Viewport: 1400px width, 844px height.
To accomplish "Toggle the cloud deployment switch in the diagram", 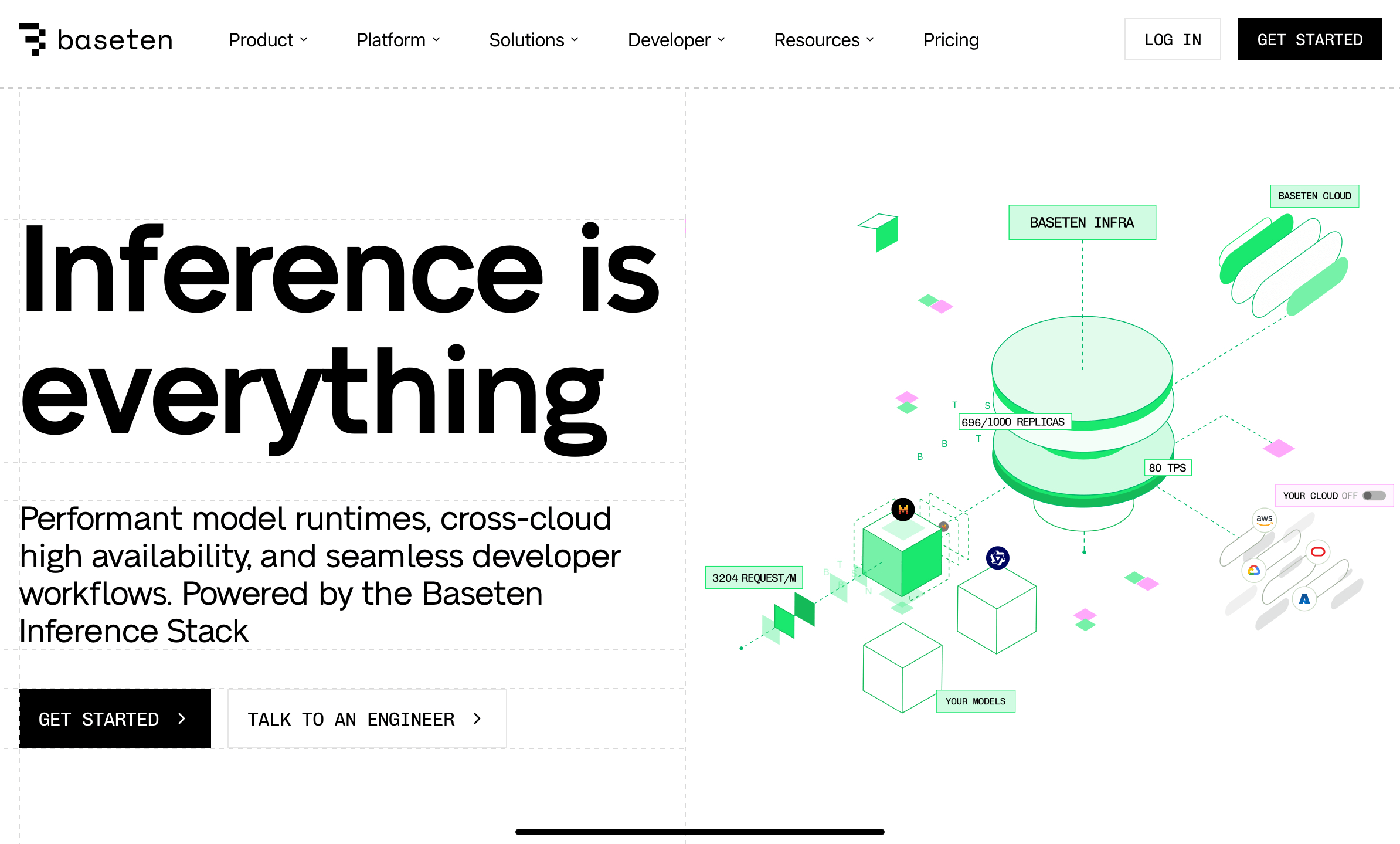I will pos(1374,496).
